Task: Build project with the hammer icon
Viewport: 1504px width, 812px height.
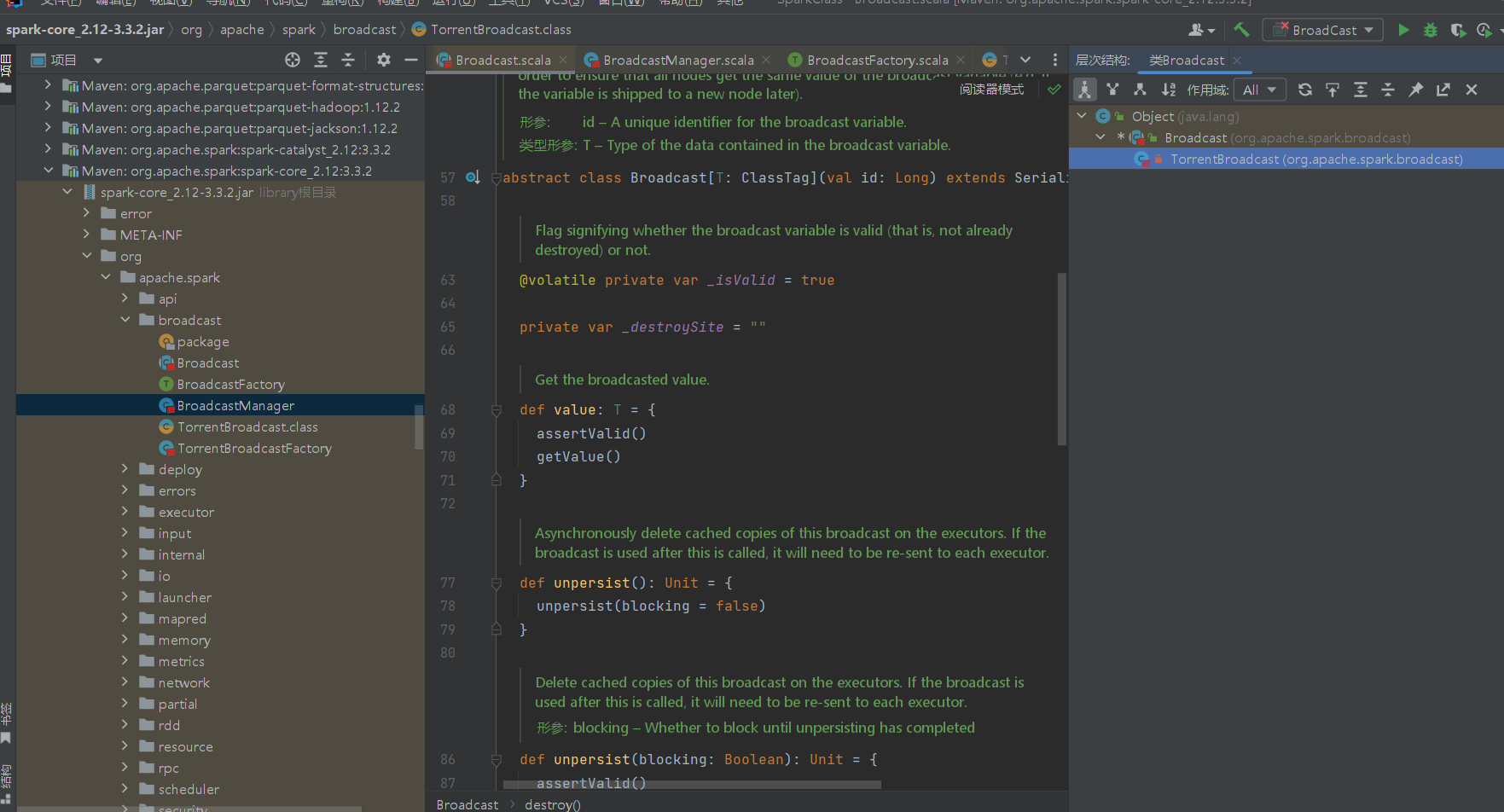Action: 1241,30
